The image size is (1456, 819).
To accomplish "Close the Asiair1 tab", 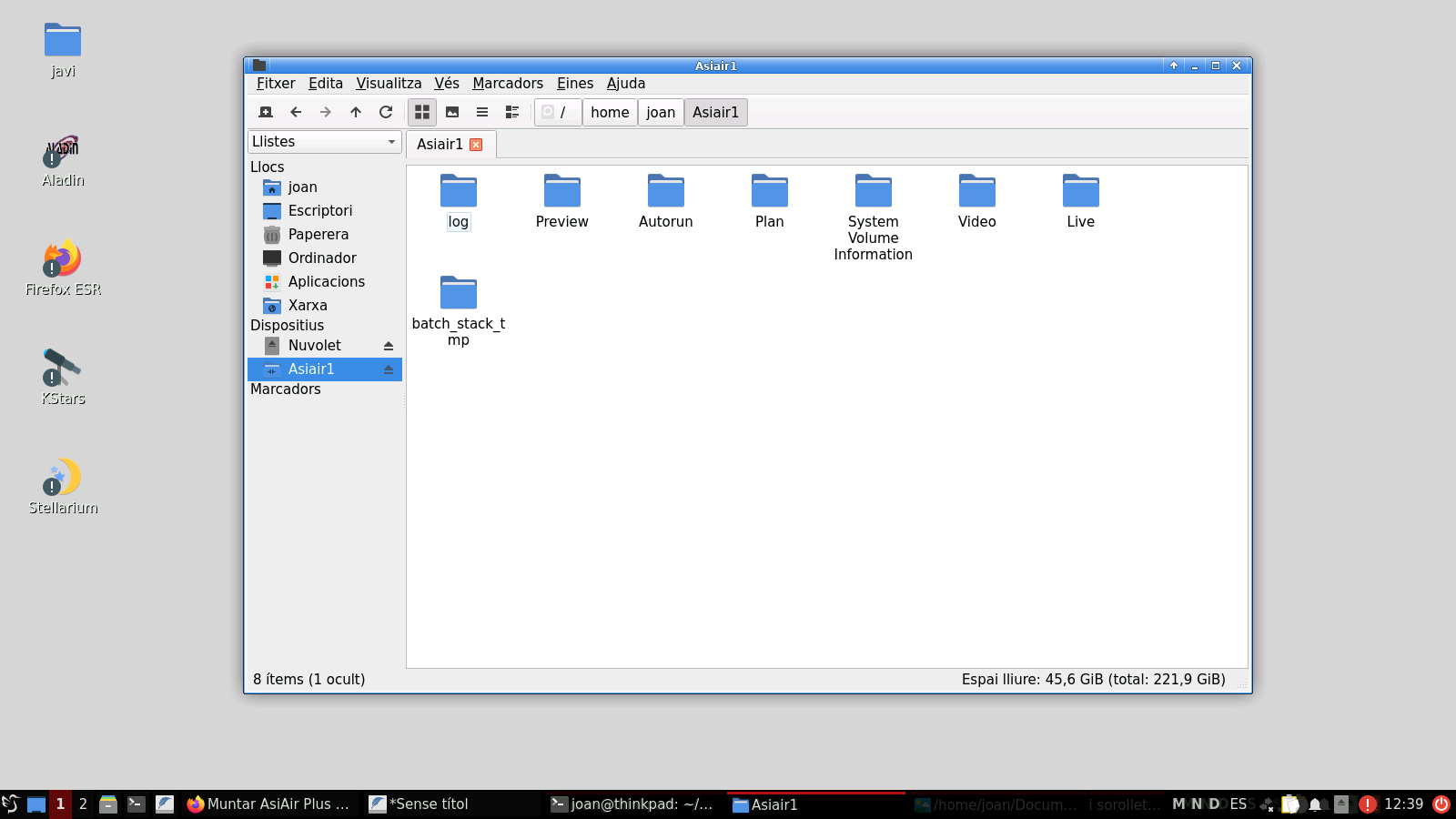I will click(x=476, y=145).
